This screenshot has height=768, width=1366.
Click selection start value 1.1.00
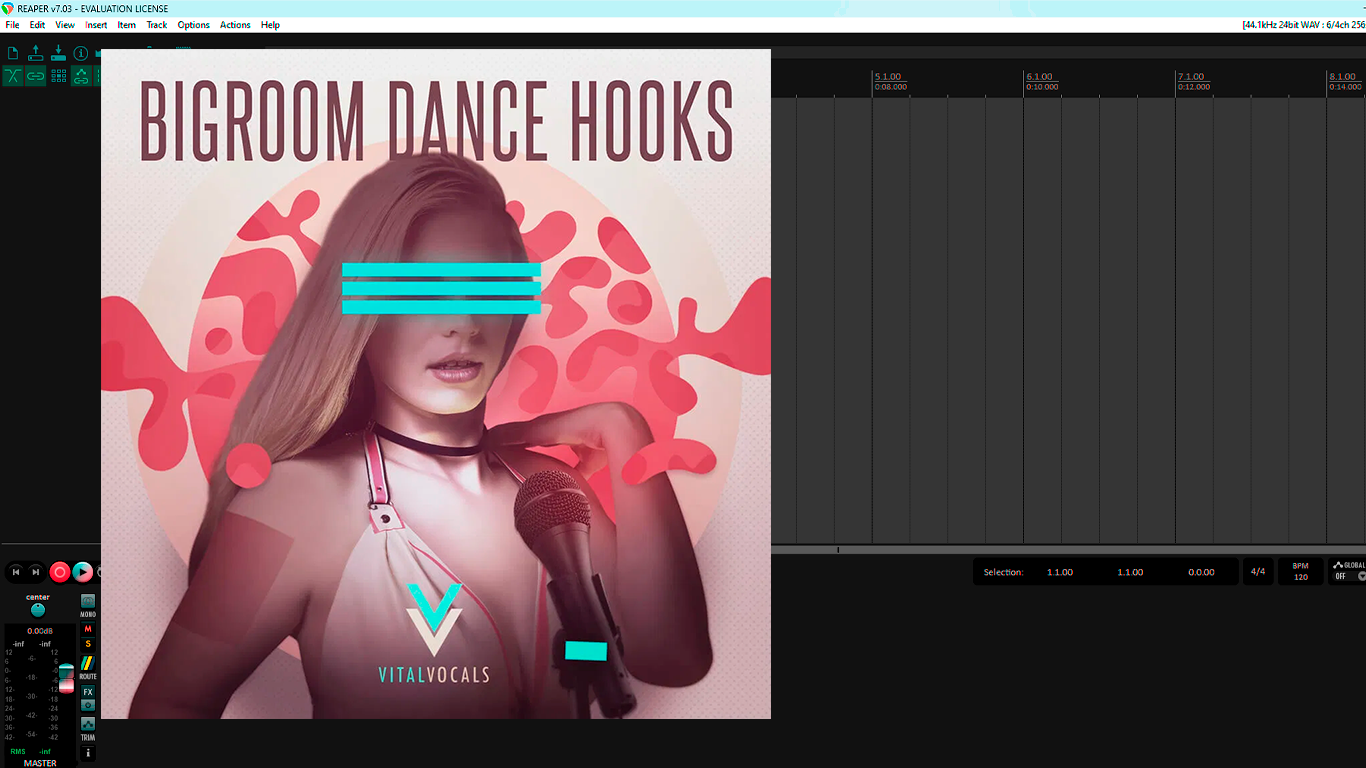tap(1060, 572)
